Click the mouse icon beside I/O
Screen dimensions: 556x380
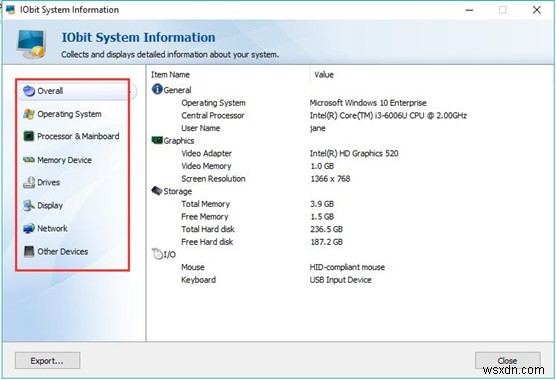[157, 254]
